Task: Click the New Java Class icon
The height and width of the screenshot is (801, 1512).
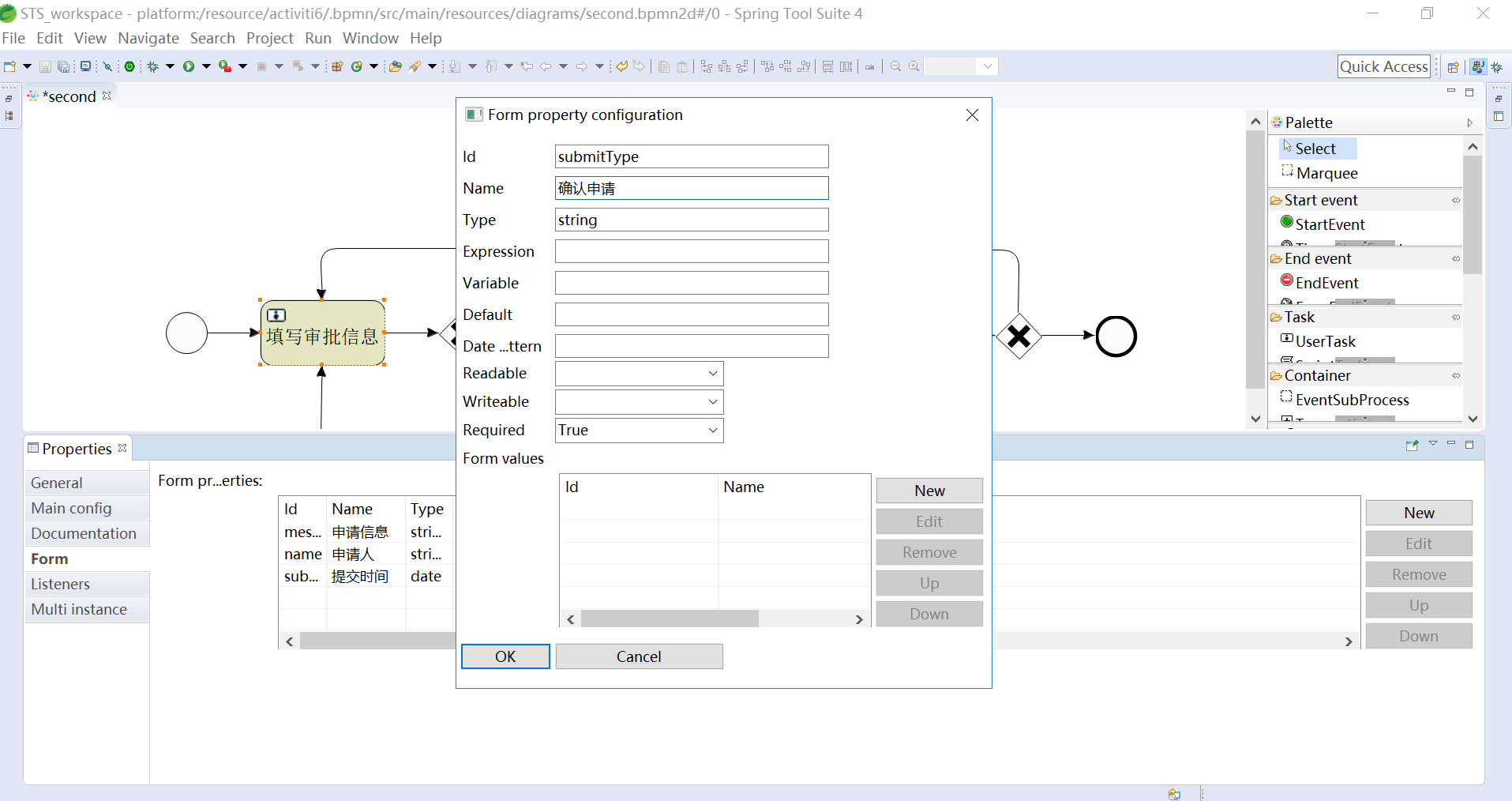Action: [357, 67]
